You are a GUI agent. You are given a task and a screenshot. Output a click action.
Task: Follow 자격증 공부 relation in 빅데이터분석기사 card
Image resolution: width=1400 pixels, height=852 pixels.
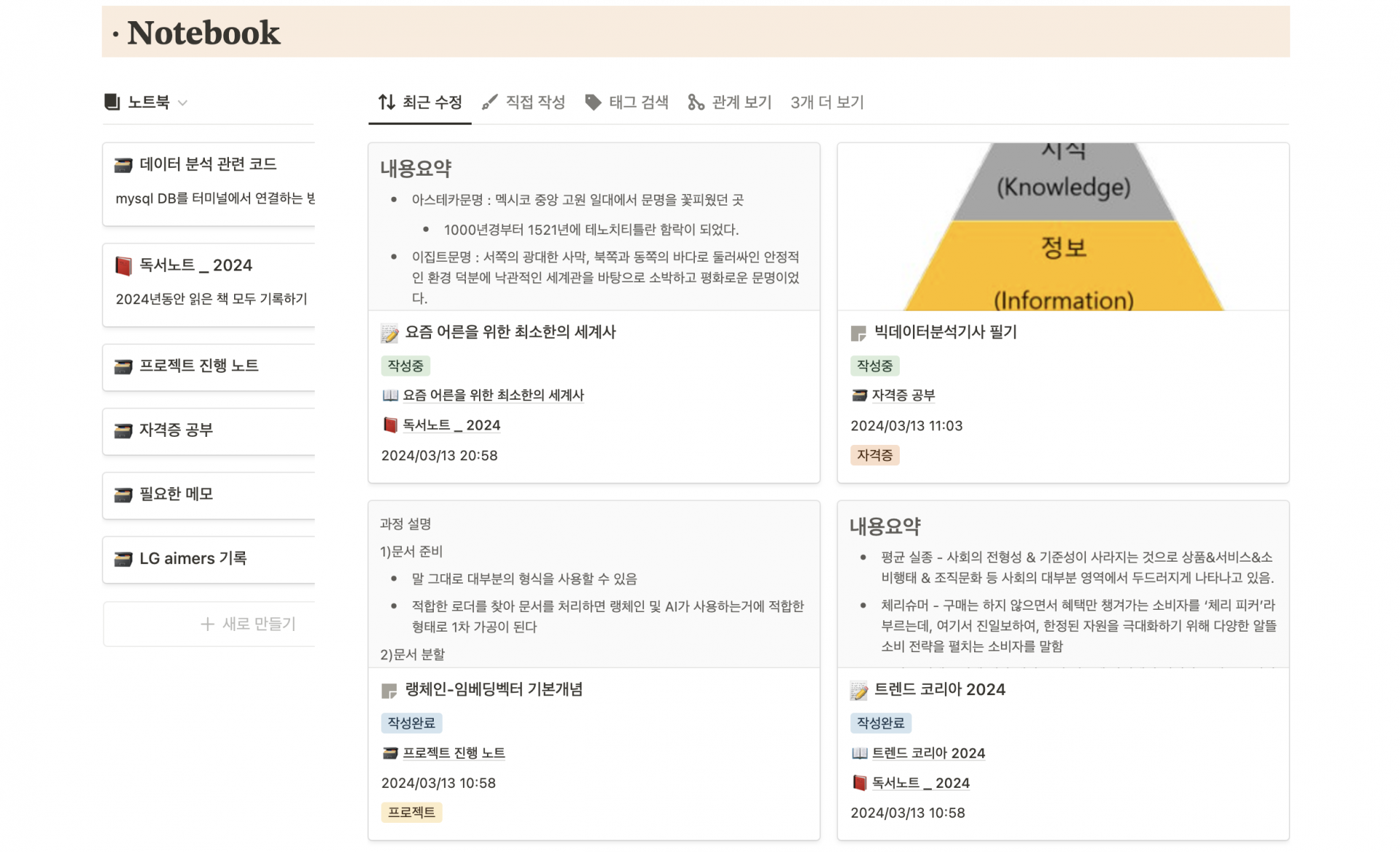pyautogui.click(x=903, y=395)
